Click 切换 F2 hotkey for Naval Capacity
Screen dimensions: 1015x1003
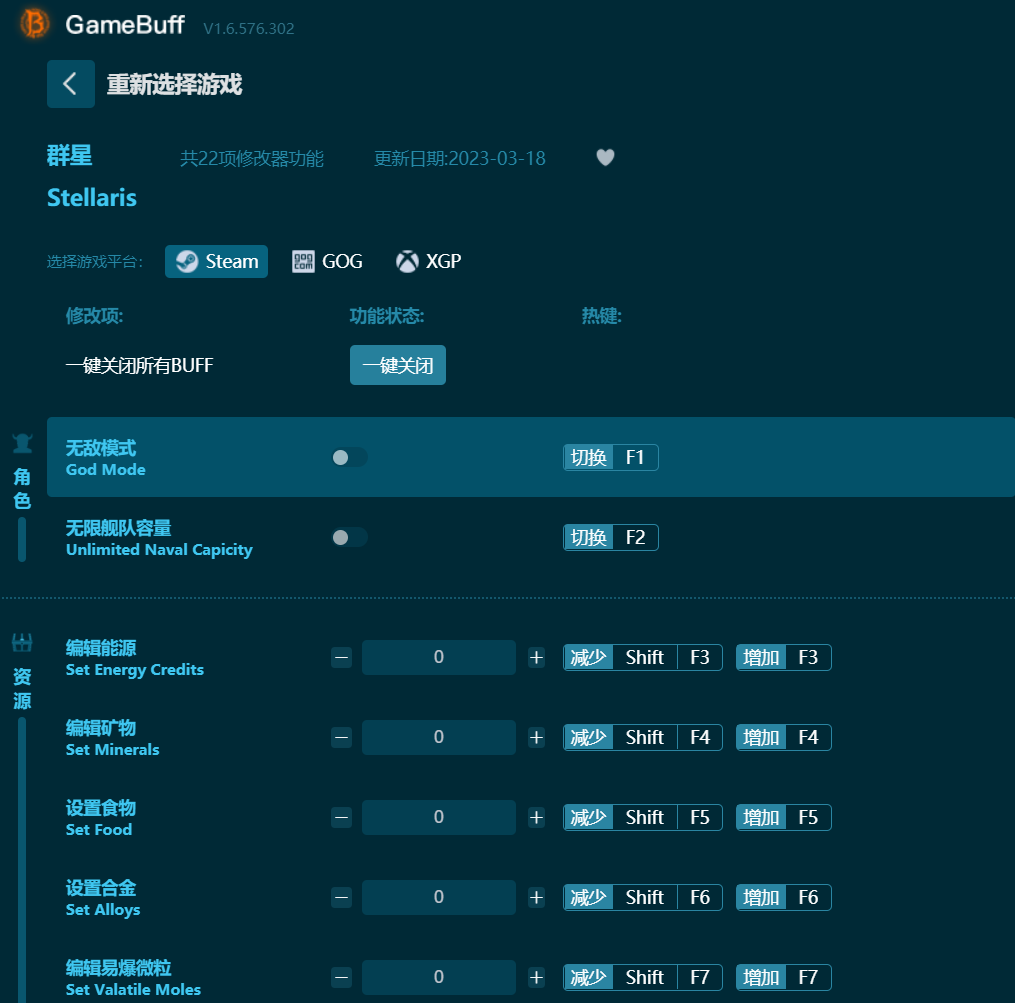610,537
